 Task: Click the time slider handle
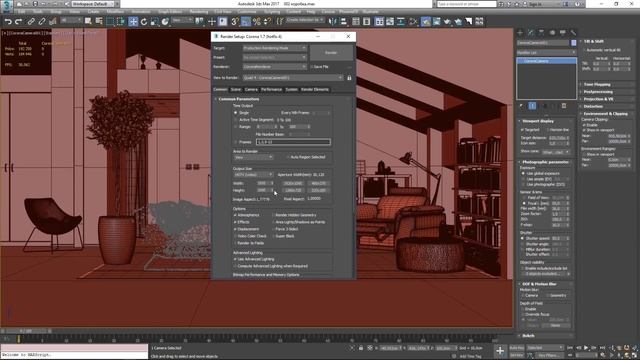point(27,331)
